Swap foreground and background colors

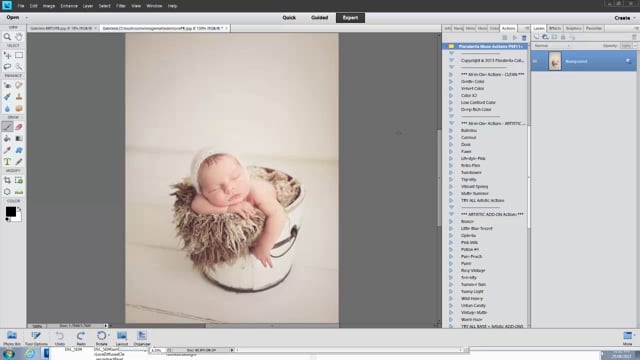[x=19, y=209]
